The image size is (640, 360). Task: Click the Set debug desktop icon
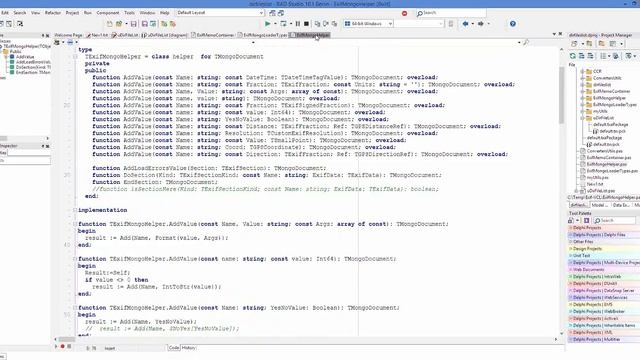[x=281, y=13]
